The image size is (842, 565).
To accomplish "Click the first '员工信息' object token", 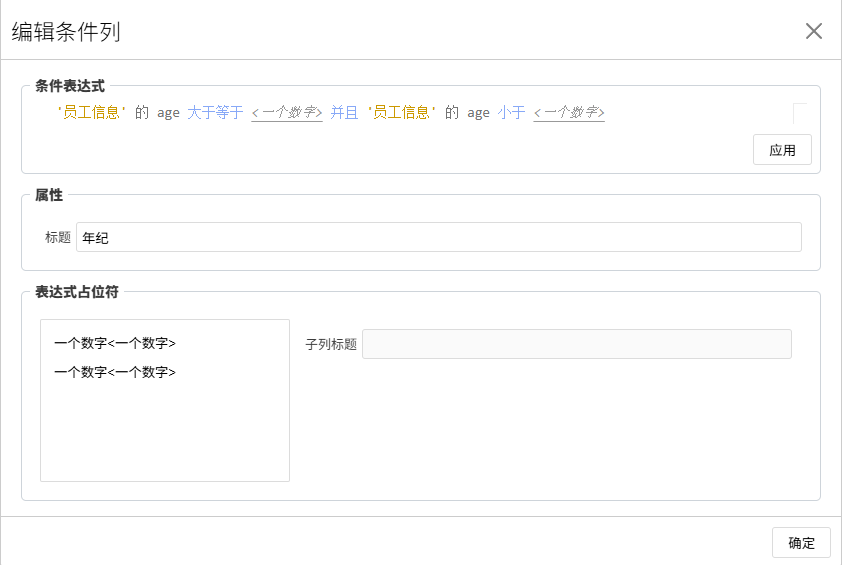I will click(x=92, y=113).
